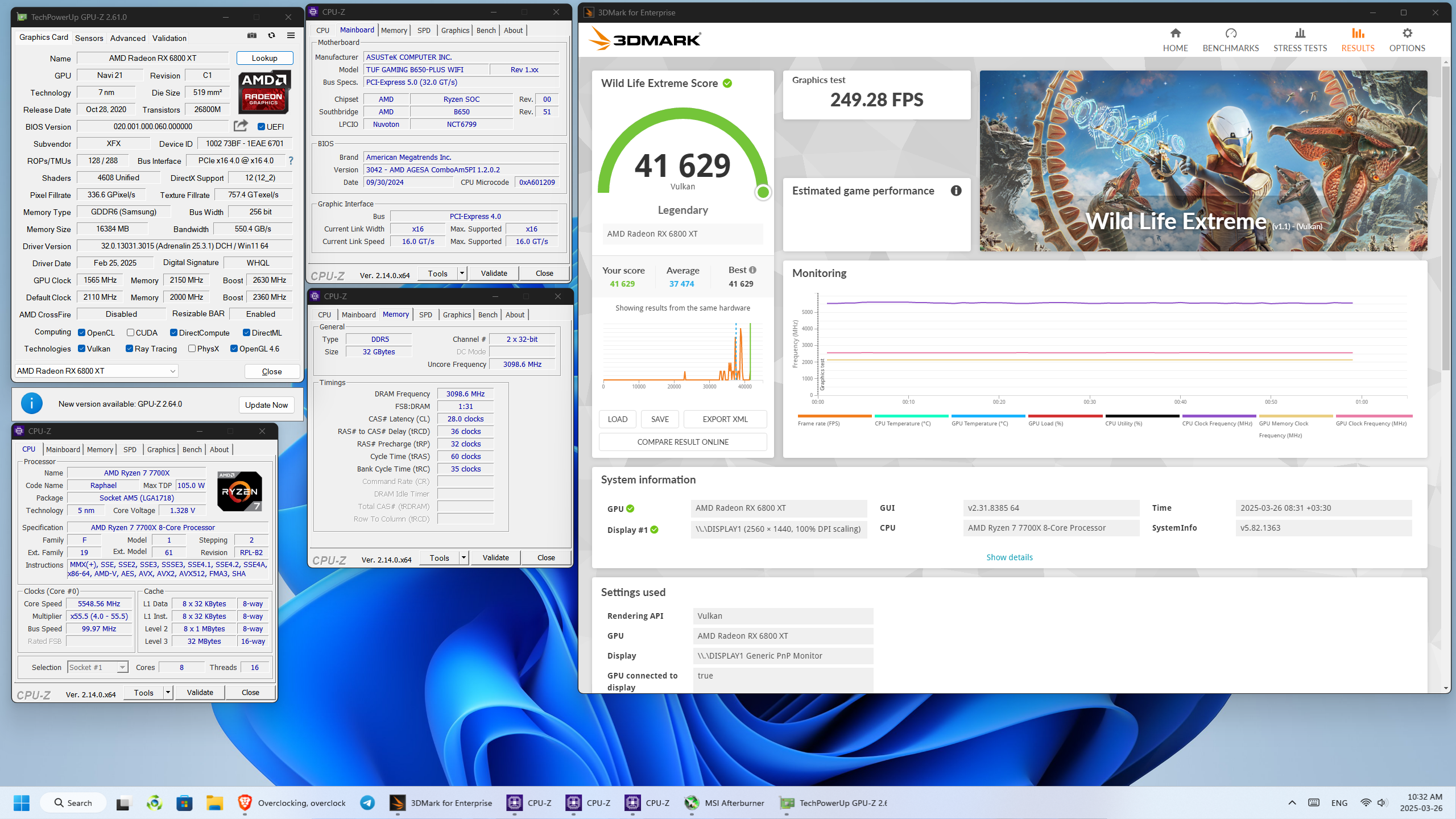Select Frame rate (FPS) orange legend swatch
This screenshot has height=819, width=1456.
click(x=834, y=416)
